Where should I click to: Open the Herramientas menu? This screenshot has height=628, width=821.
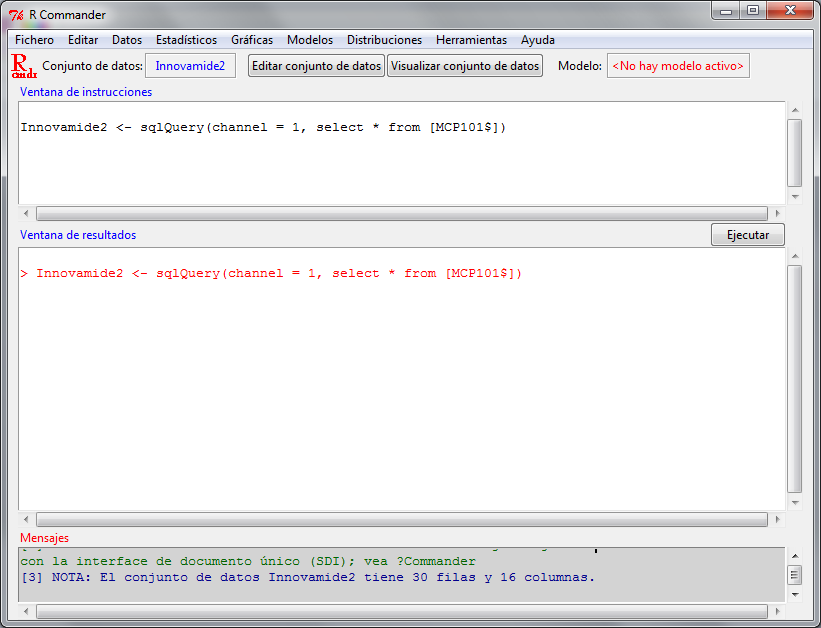point(471,40)
